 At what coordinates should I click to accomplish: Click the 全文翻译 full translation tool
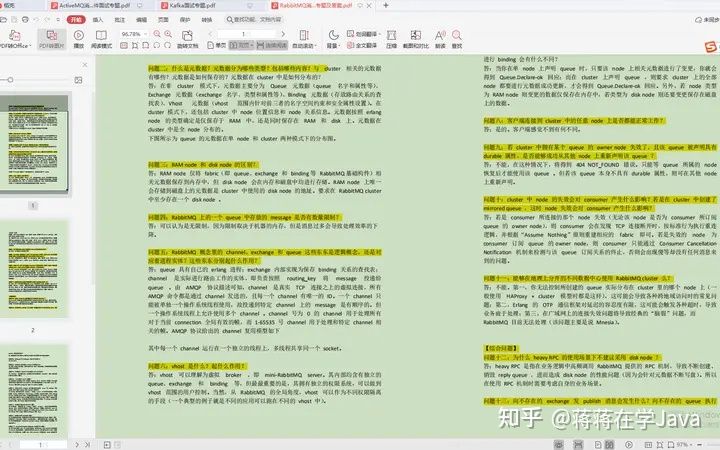[x=362, y=45]
